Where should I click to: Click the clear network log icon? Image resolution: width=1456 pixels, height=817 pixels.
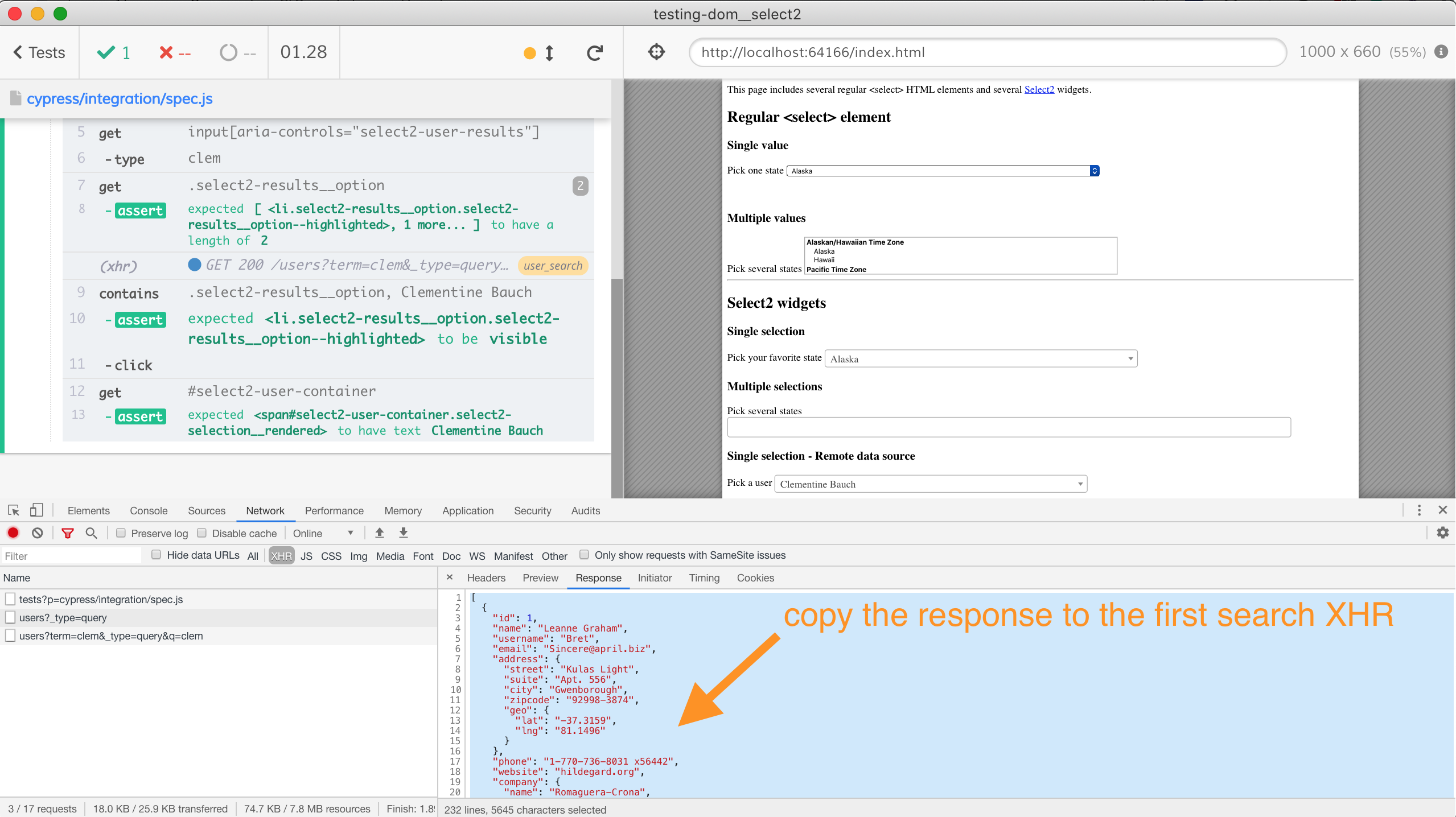coord(38,533)
